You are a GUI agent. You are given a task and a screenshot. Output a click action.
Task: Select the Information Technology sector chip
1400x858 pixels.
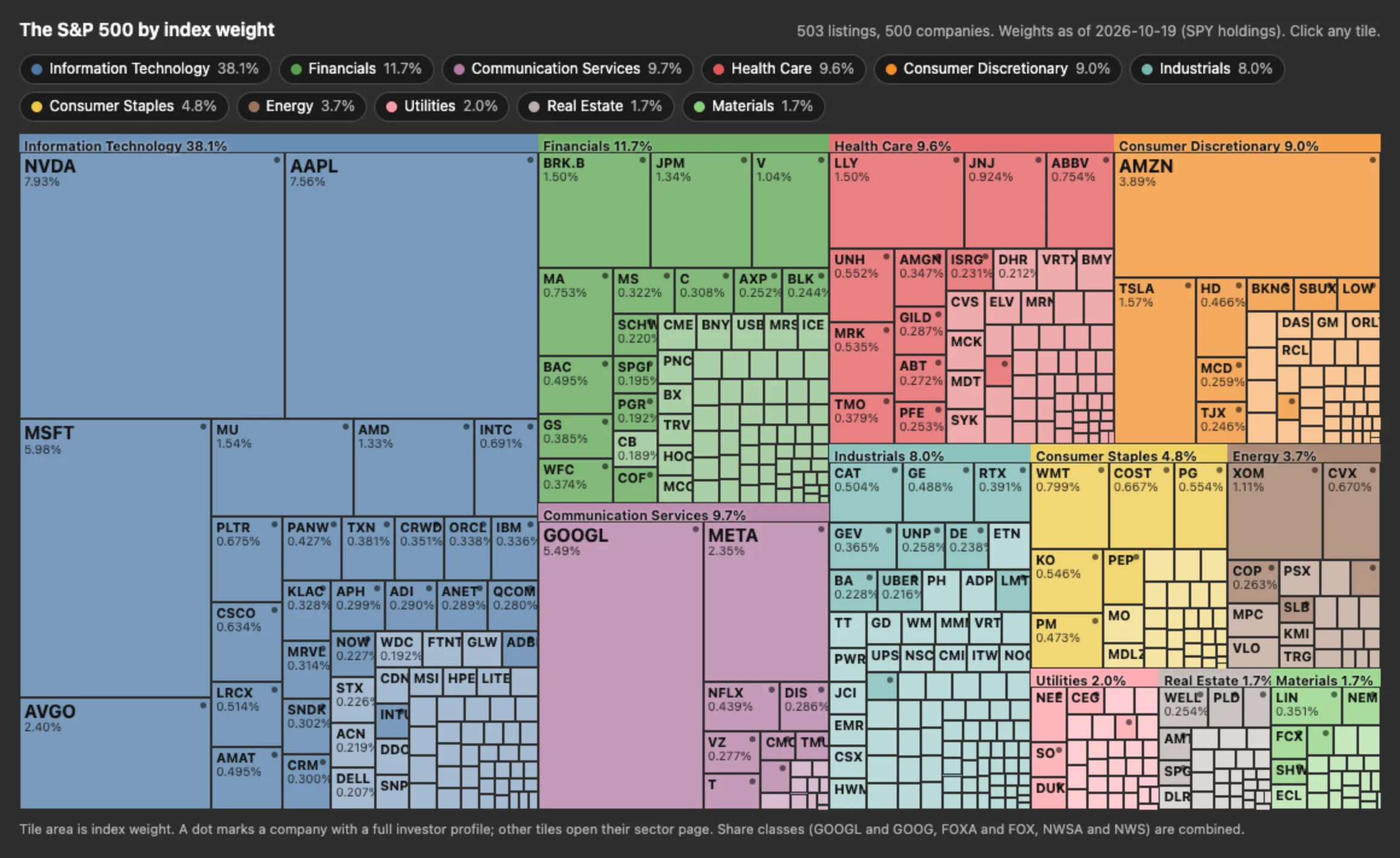tap(145, 69)
